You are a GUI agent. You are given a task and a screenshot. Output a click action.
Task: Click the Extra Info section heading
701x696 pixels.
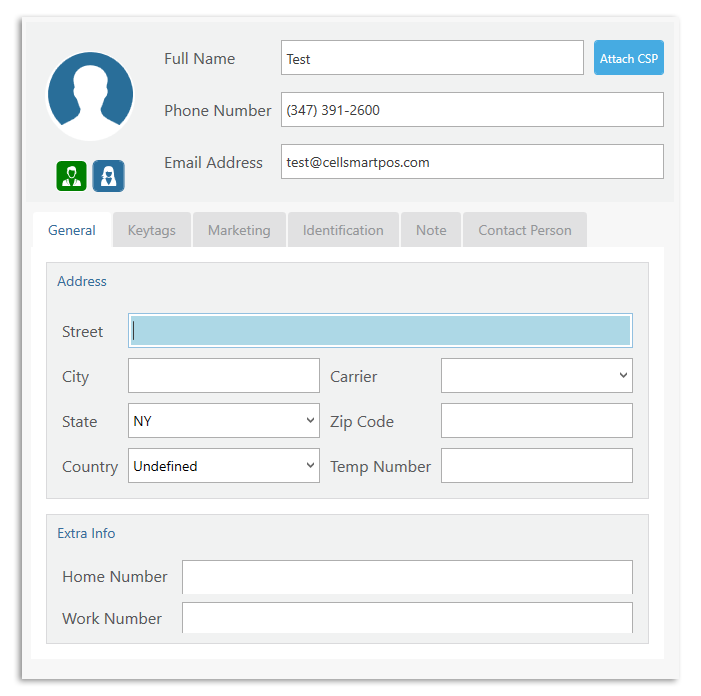pos(86,533)
